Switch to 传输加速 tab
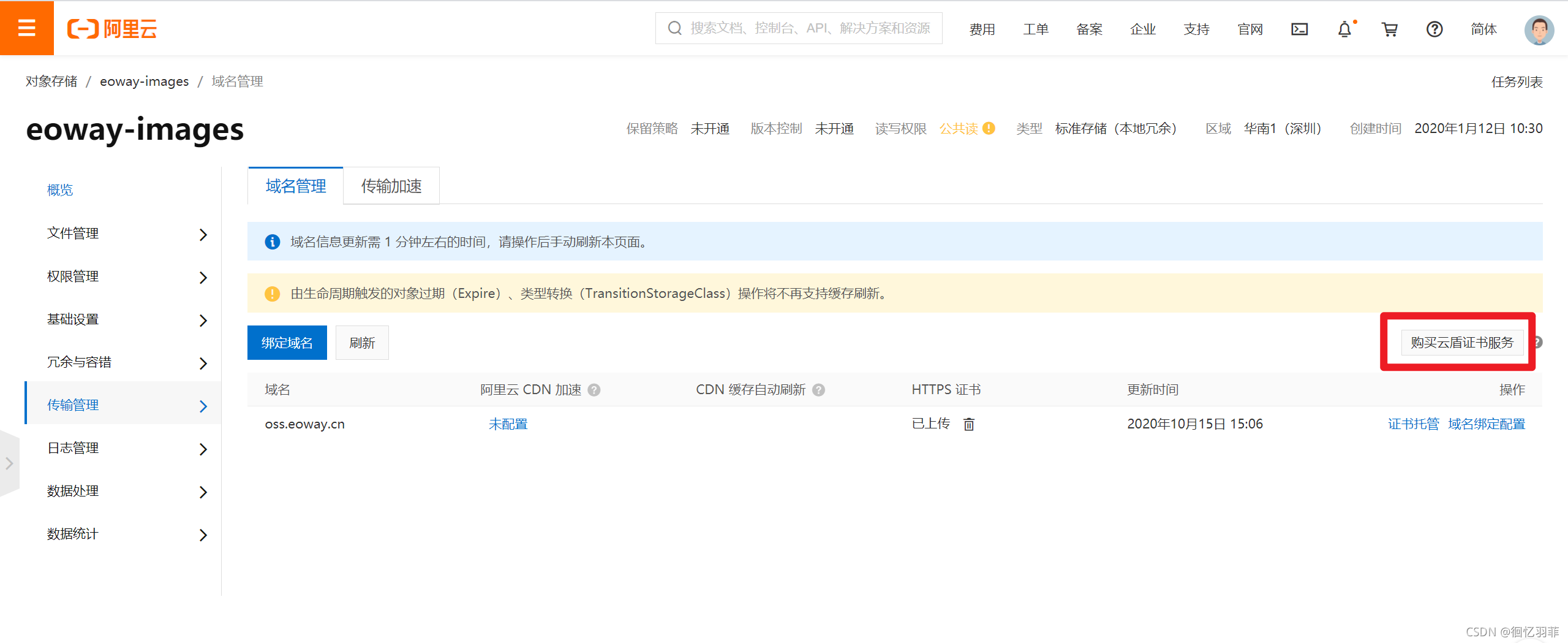1568x643 pixels. [x=391, y=186]
